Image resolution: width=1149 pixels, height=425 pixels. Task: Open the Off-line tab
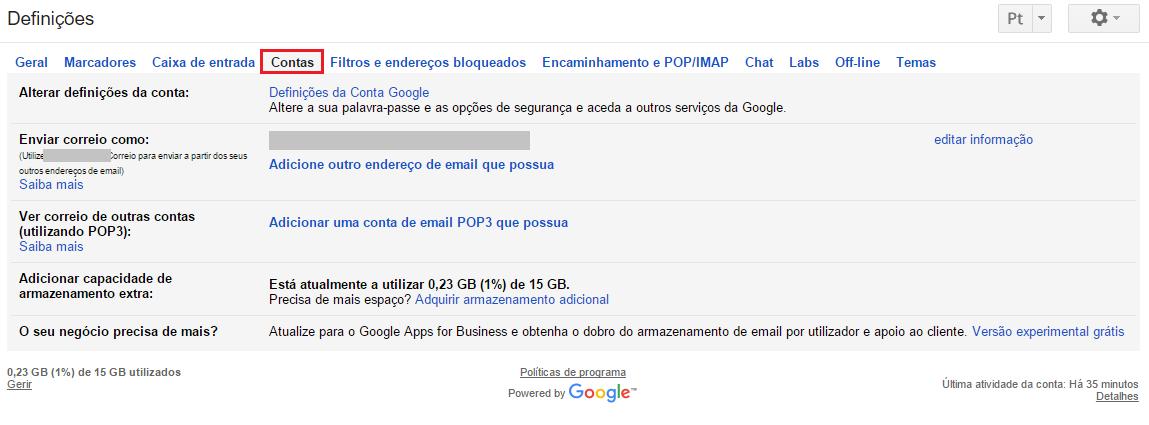click(x=857, y=62)
